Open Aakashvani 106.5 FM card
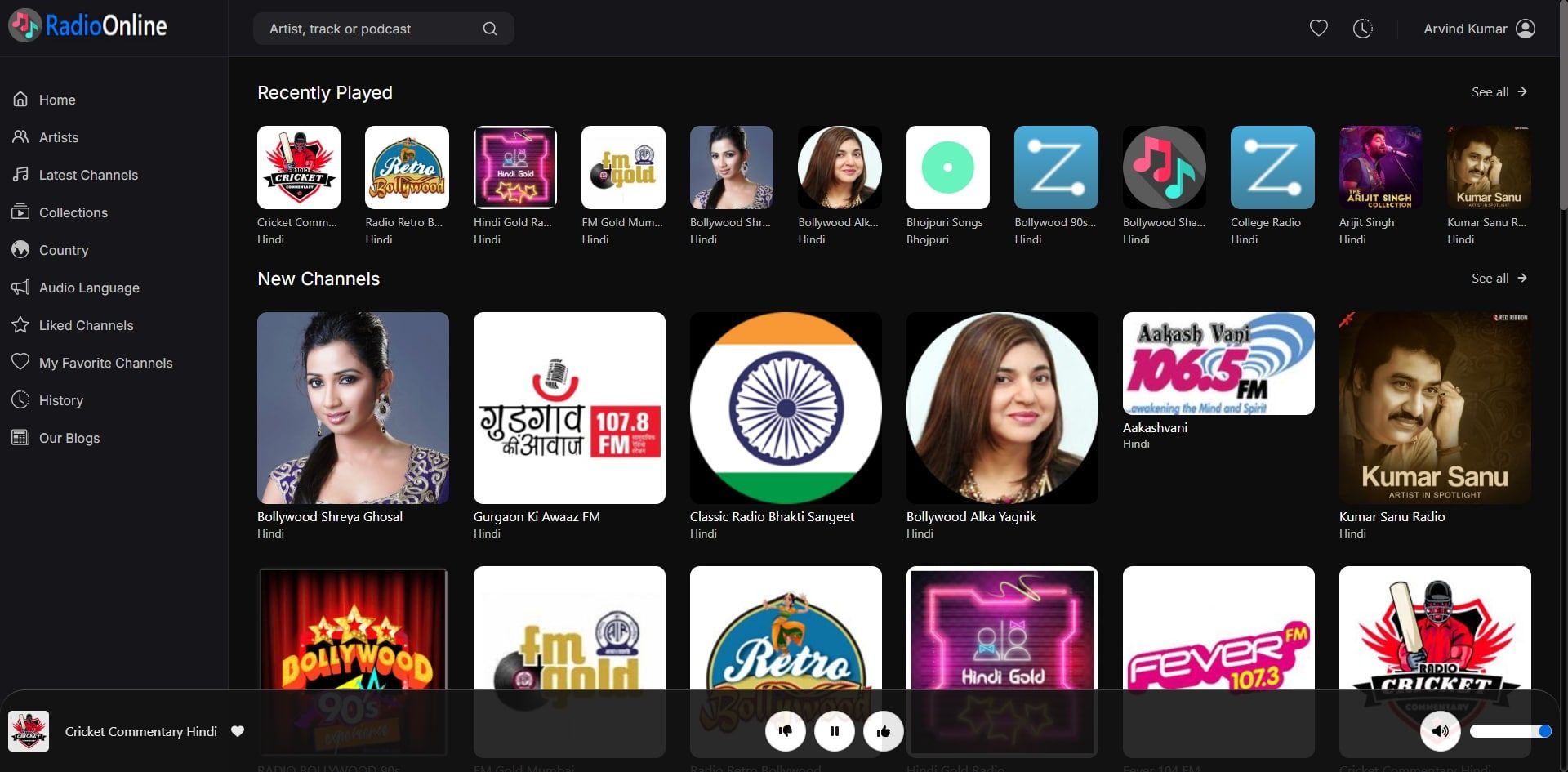 [x=1218, y=364]
